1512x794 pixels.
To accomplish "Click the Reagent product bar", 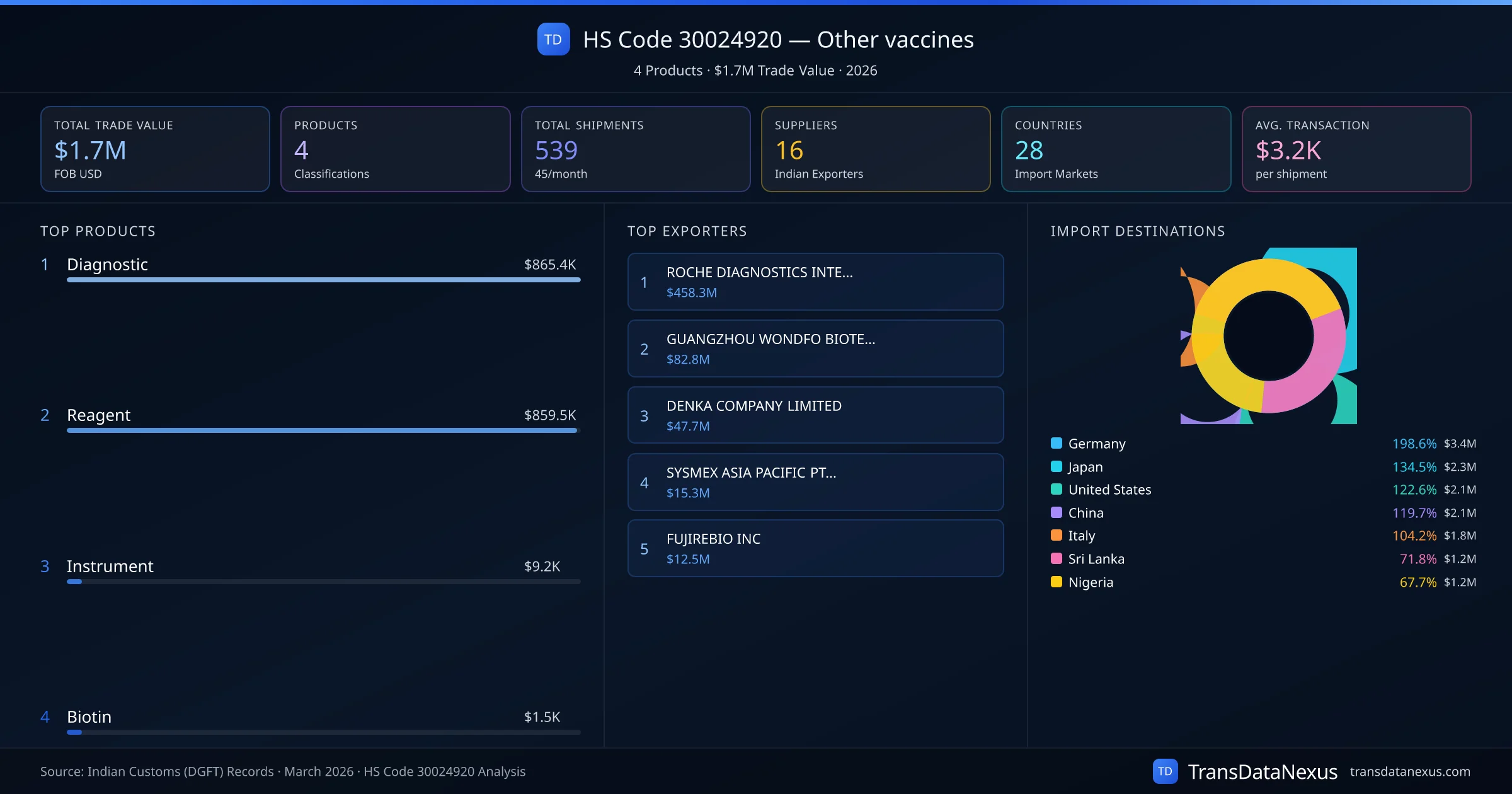I will [x=323, y=430].
